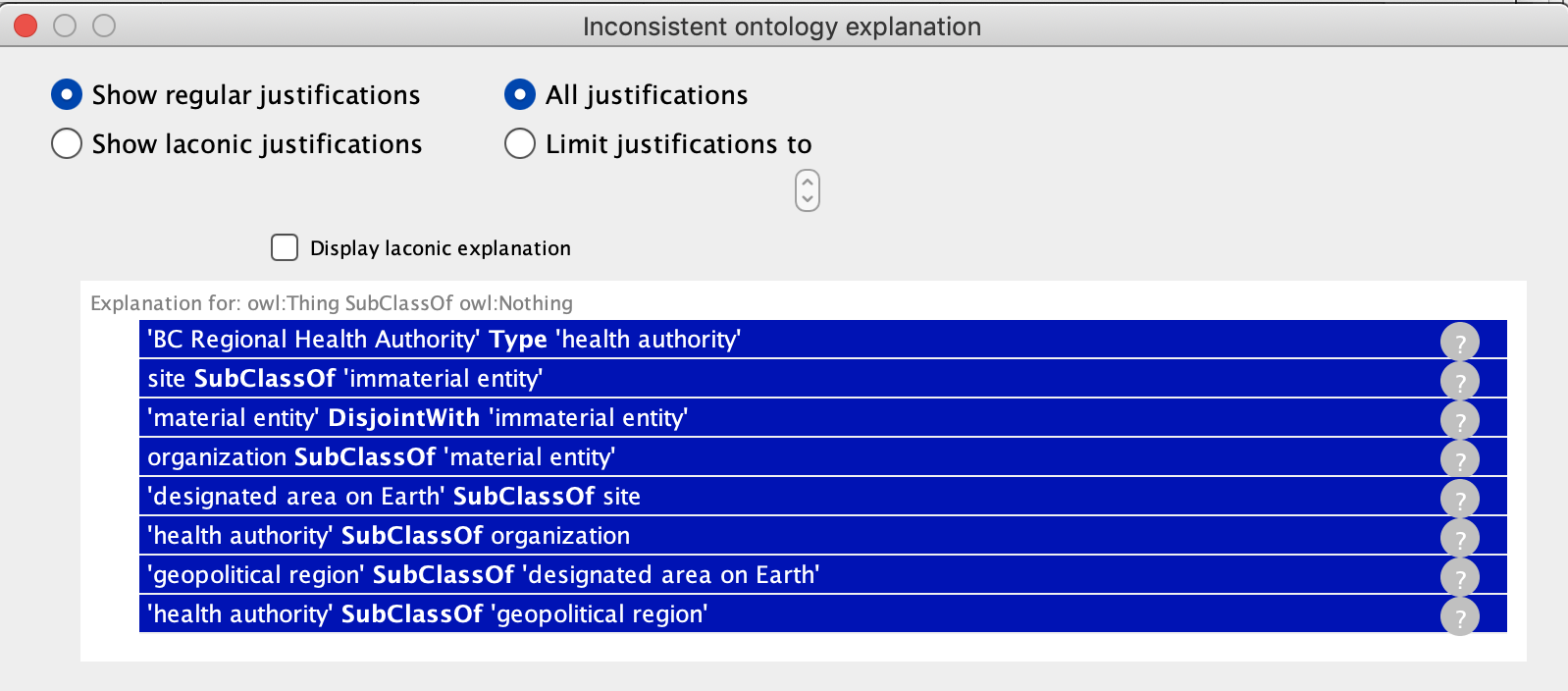The width and height of the screenshot is (1568, 691).
Task: Click question icon beside the 'geopolitical region' subclass axiom
Action: pyautogui.click(x=1461, y=577)
